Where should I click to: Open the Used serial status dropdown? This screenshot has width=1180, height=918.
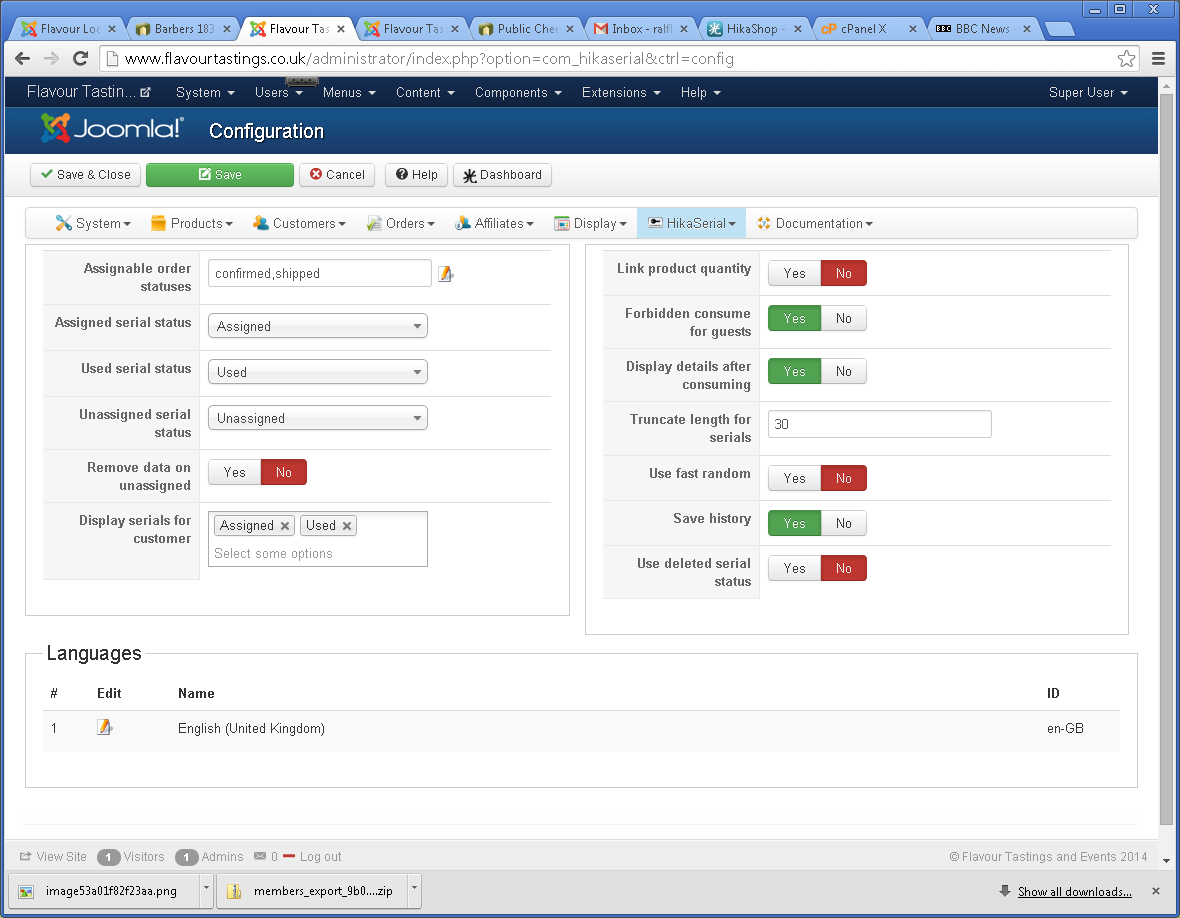tap(318, 372)
